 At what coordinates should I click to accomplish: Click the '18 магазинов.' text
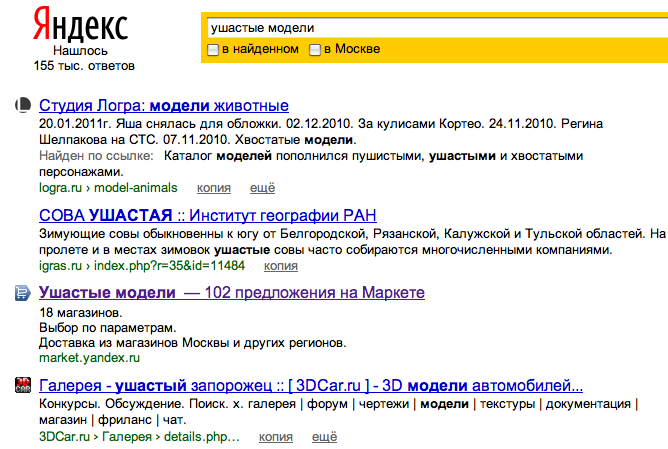point(81,313)
